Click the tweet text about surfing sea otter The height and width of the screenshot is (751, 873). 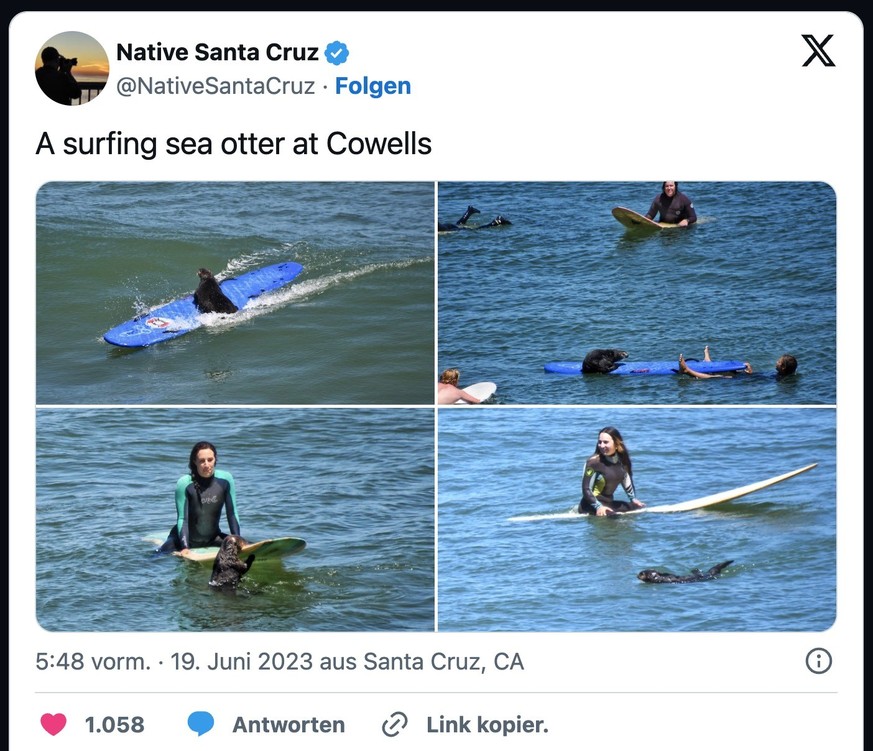click(x=233, y=144)
